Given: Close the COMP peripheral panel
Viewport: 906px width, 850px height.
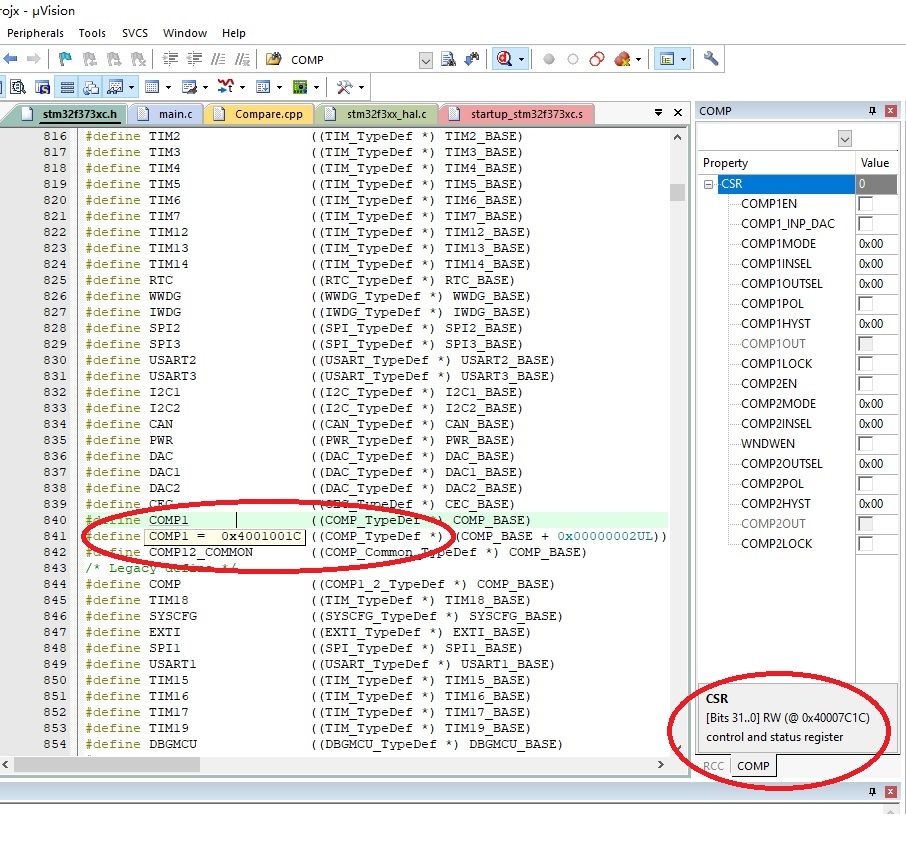Looking at the screenshot, I should coord(891,111).
